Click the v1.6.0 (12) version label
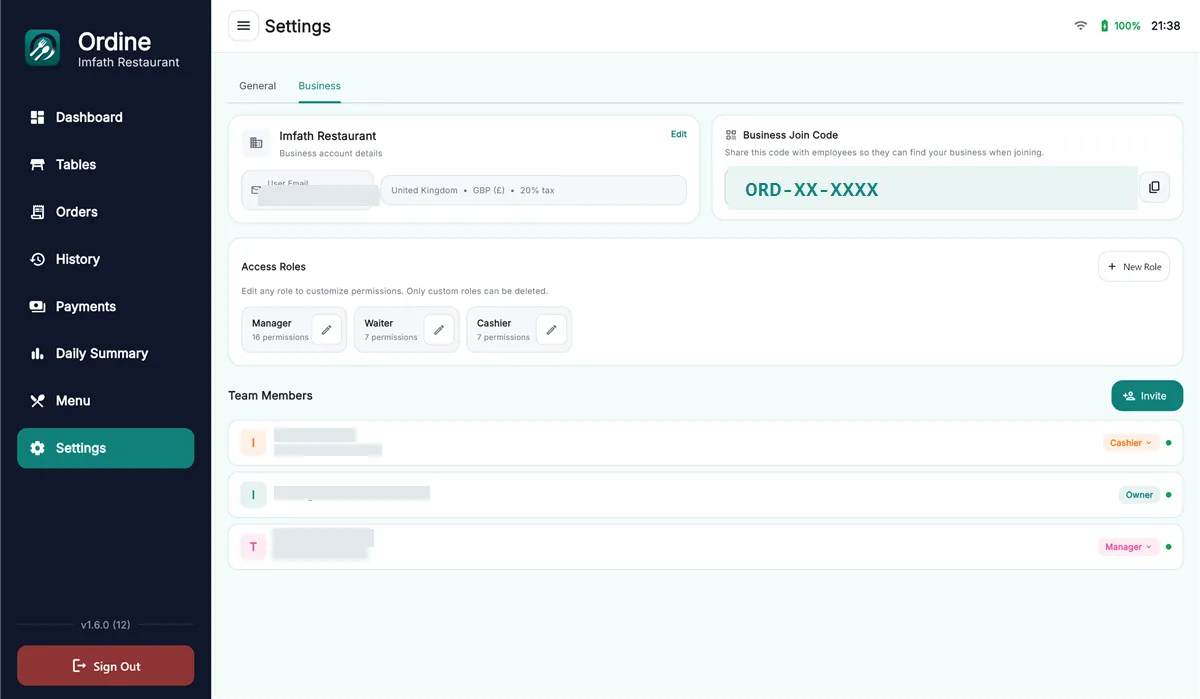The image size is (1200, 699). coord(105,625)
